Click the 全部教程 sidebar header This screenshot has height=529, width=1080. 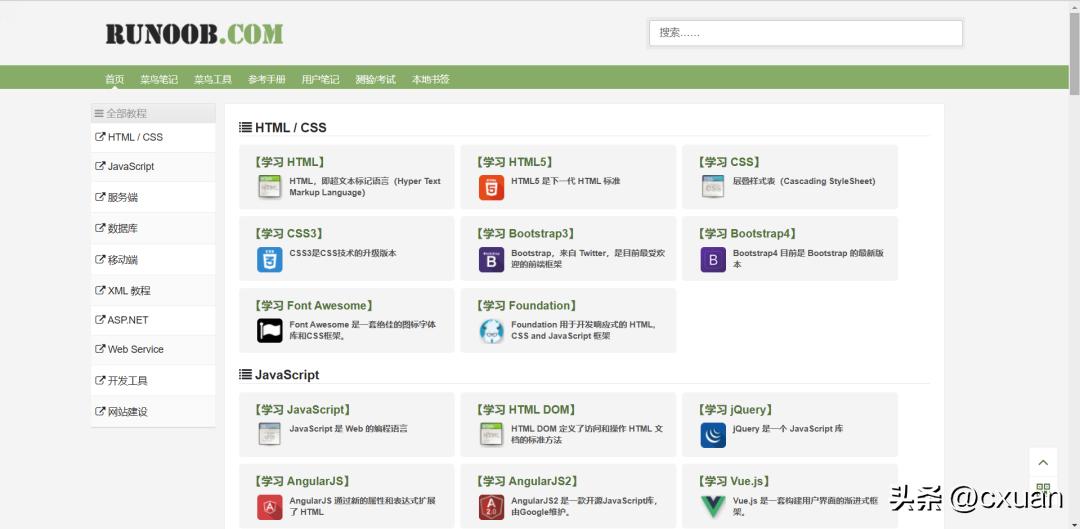[x=153, y=114]
